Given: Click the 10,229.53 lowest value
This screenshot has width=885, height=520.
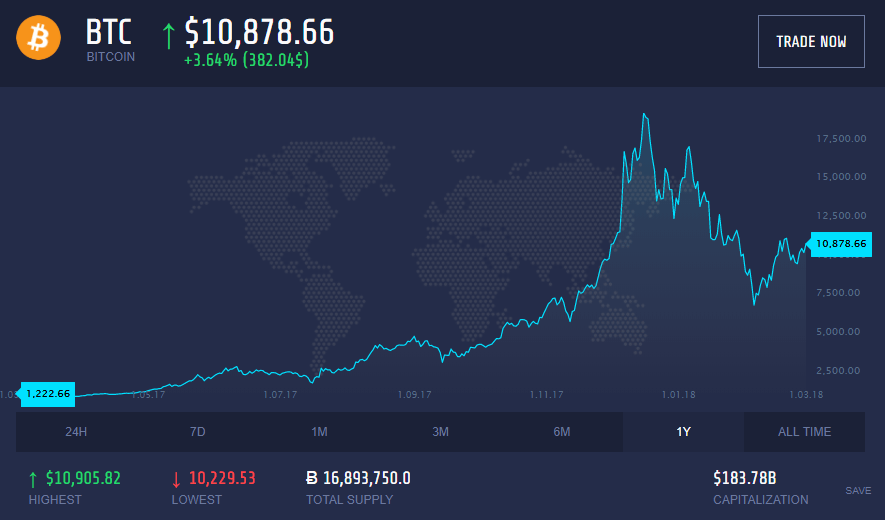Looking at the screenshot, I should [x=222, y=478].
